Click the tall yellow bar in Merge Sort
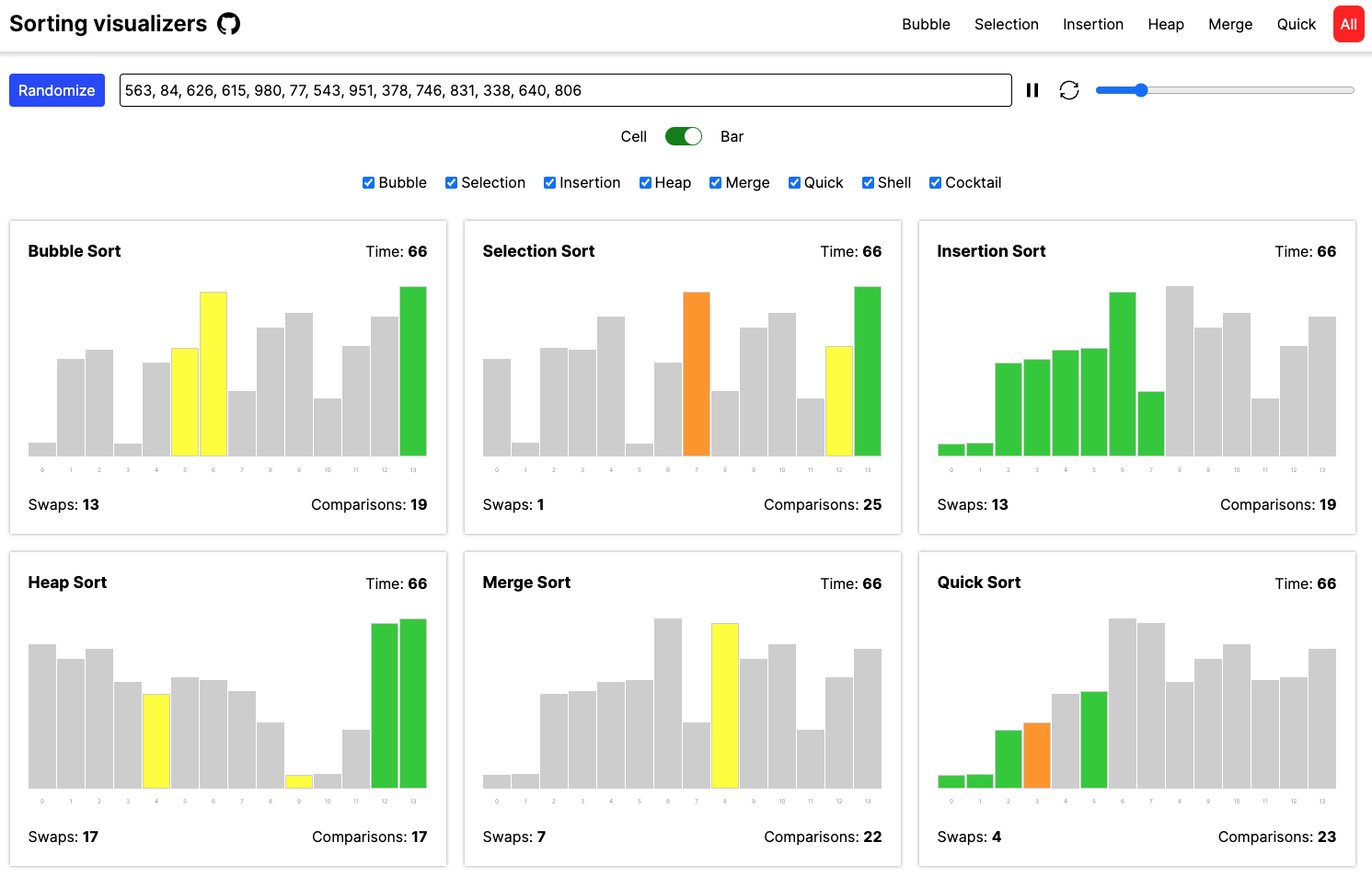 click(x=725, y=706)
